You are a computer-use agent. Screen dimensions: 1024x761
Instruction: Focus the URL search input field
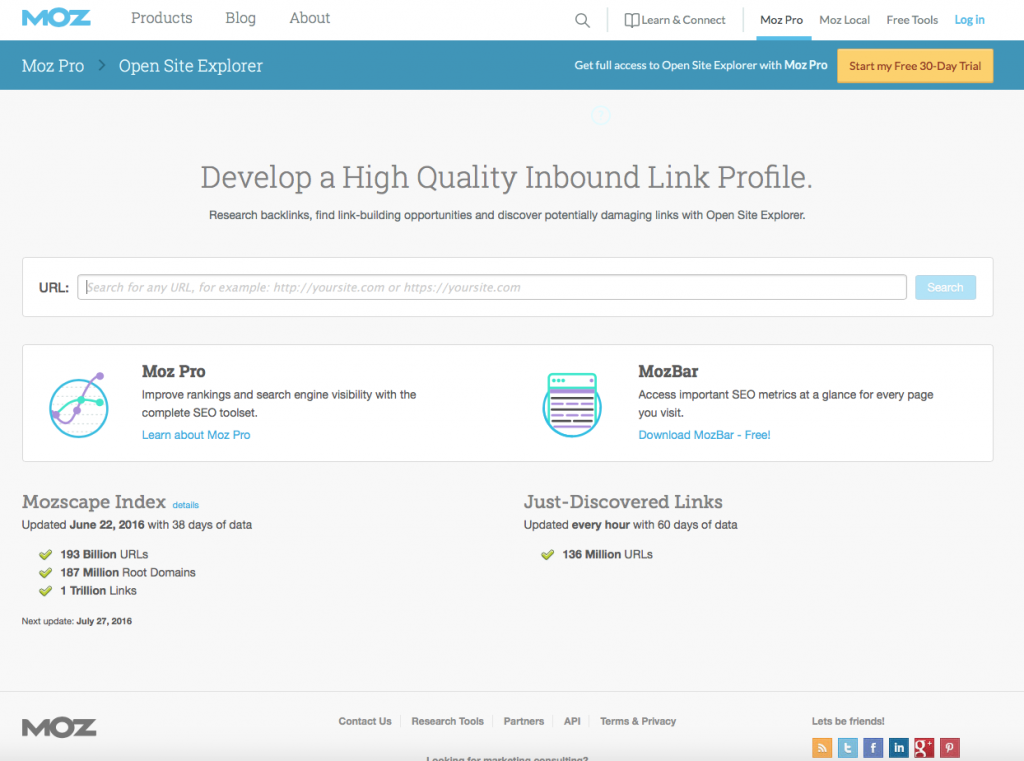tap(492, 287)
